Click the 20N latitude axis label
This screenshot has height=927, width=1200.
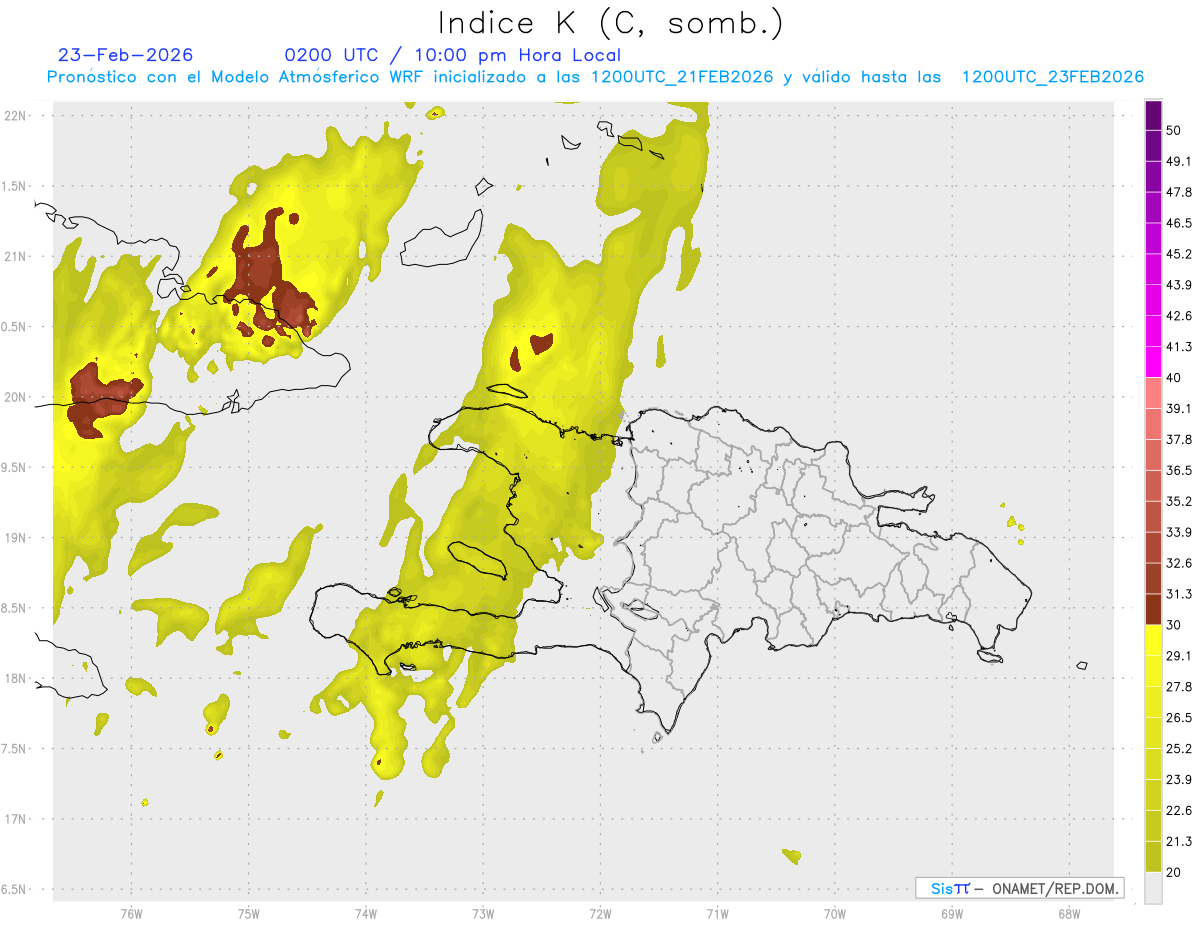(x=16, y=397)
